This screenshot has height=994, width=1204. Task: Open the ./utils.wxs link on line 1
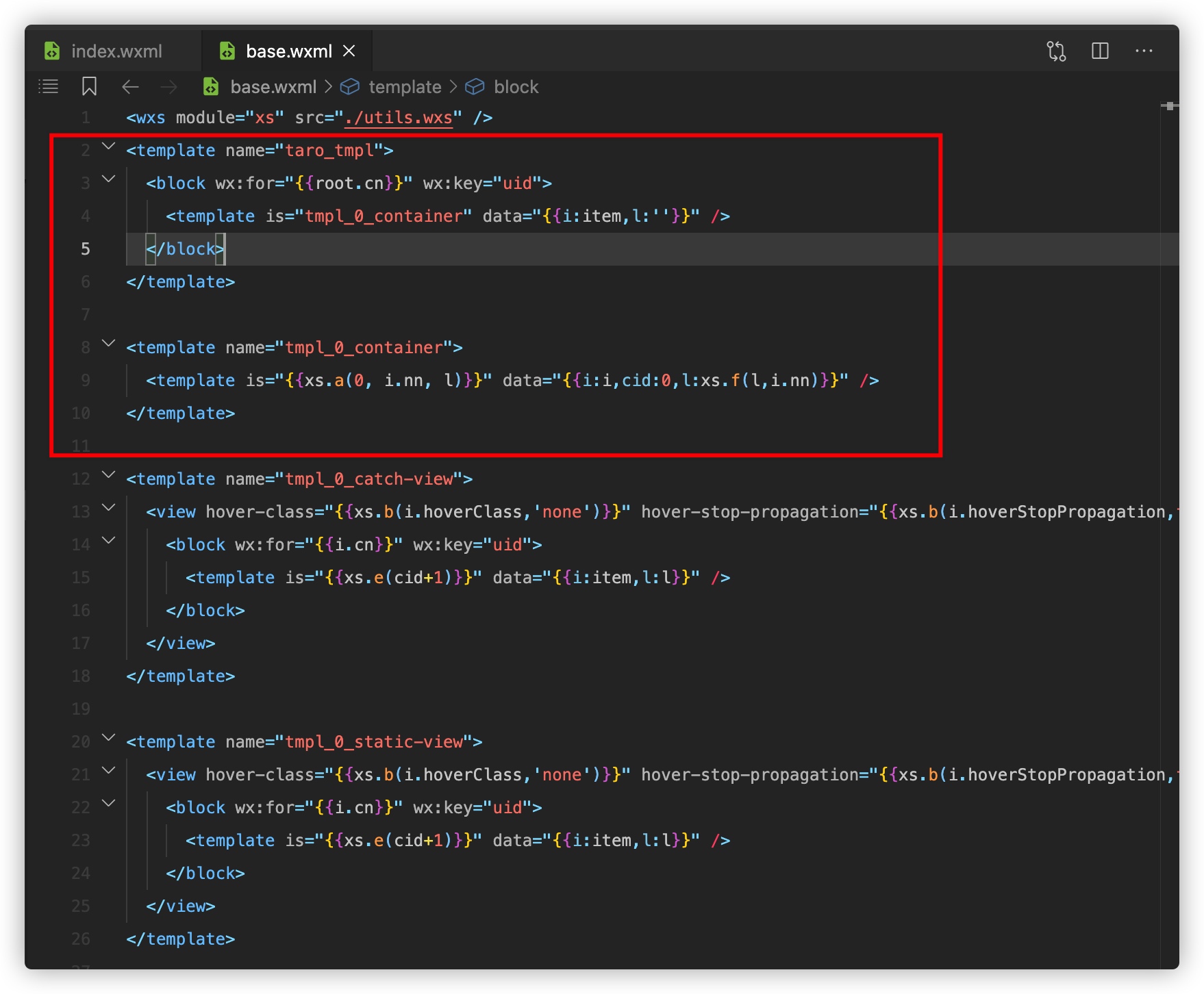coord(399,118)
